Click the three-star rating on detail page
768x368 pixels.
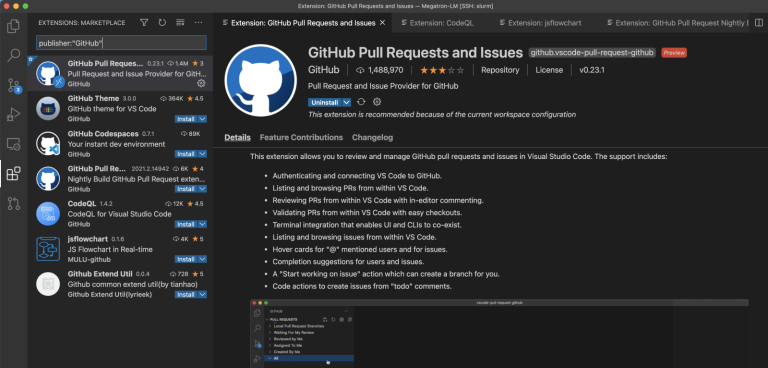(x=442, y=70)
